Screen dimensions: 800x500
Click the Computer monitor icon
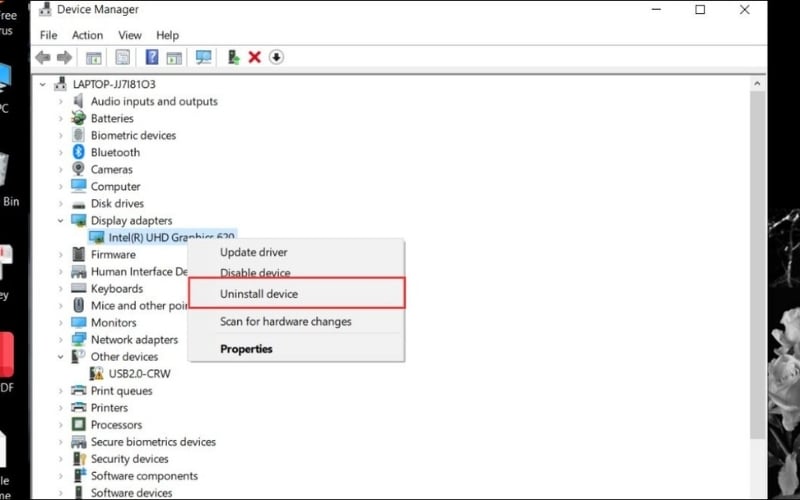pos(79,186)
